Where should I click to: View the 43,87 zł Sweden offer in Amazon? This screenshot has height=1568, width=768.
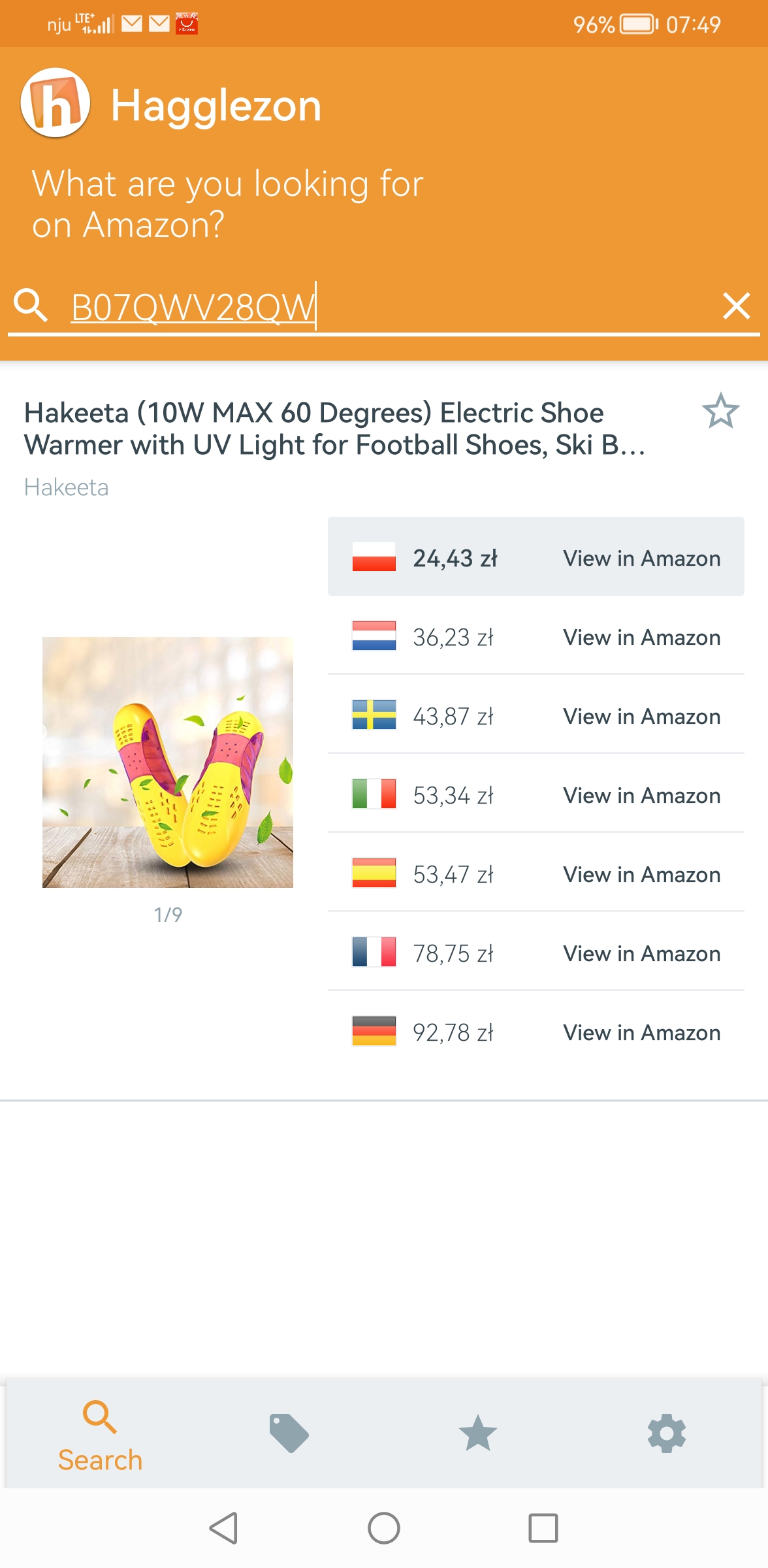pos(641,717)
